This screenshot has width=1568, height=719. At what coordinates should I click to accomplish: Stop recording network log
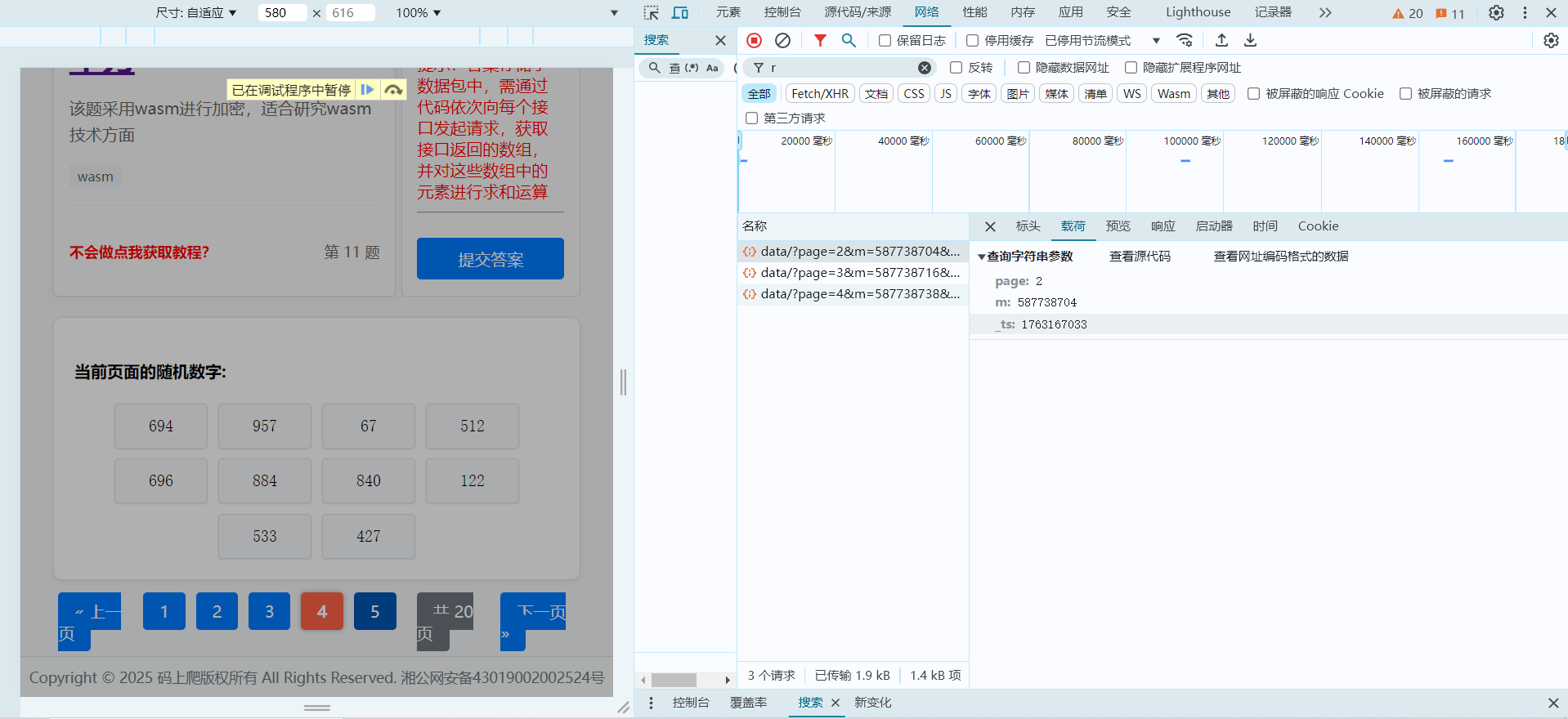754,40
